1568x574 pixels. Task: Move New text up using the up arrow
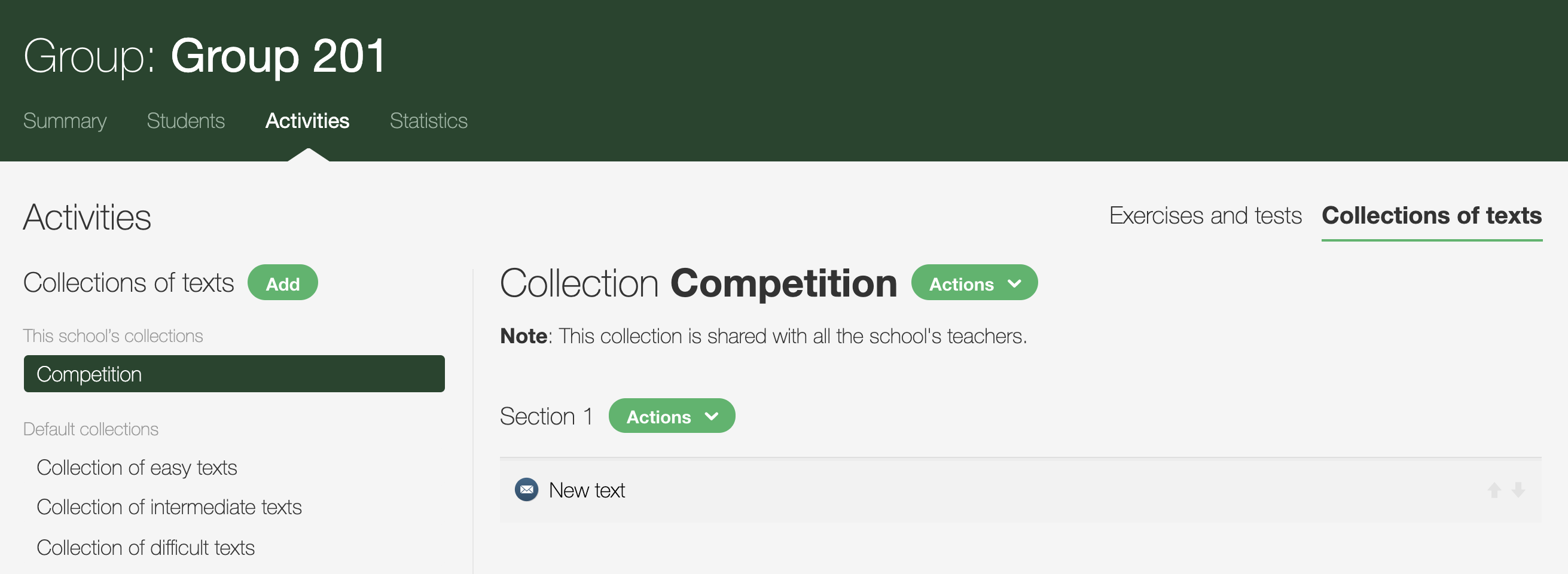[1494, 490]
